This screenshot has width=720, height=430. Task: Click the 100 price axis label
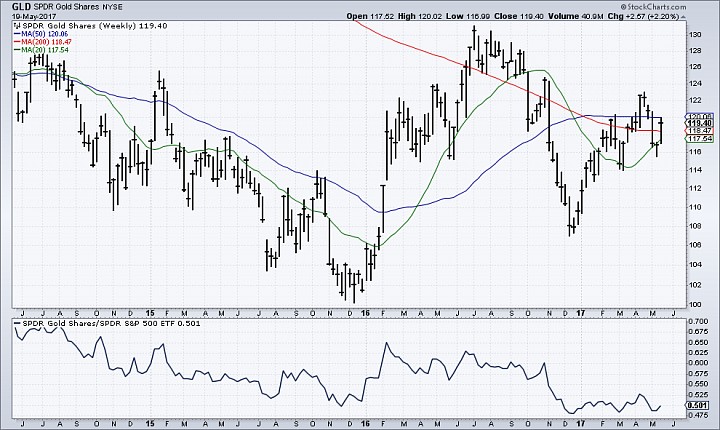(694, 304)
